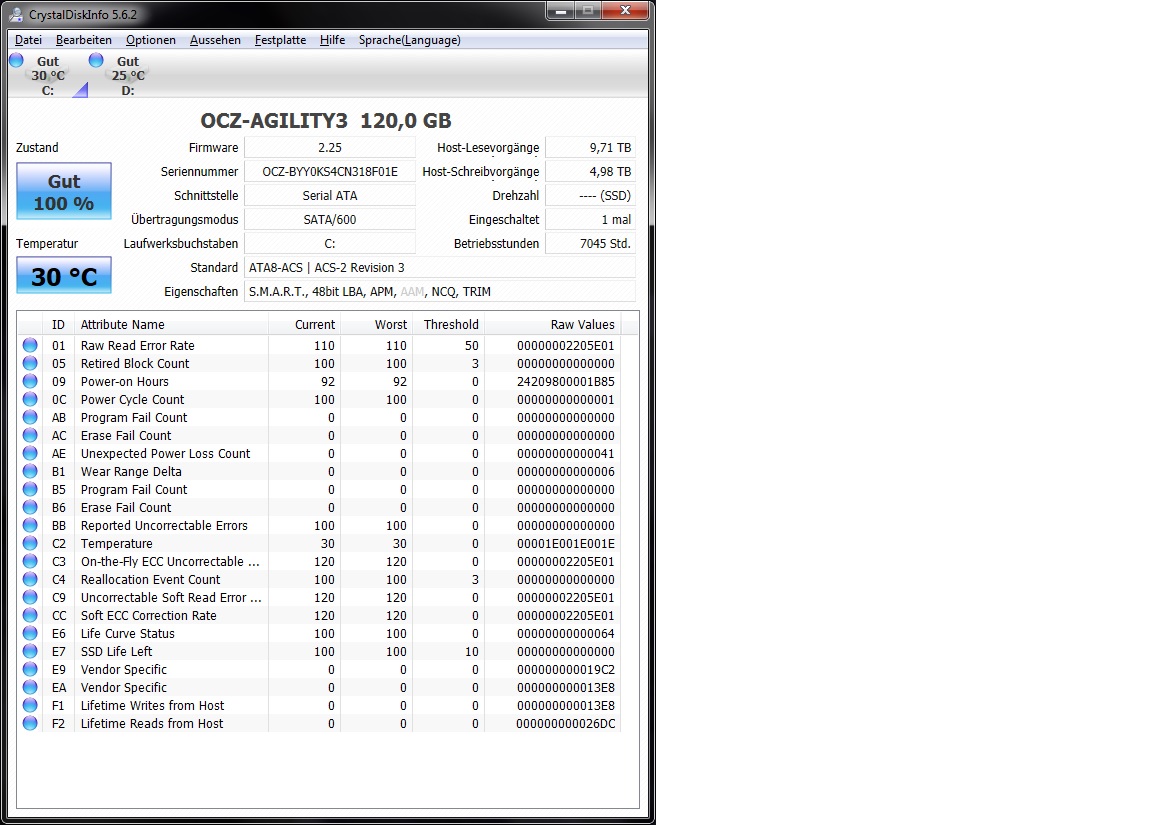Click the Host-Lesevorgänge value 9,71 TB

point(591,148)
